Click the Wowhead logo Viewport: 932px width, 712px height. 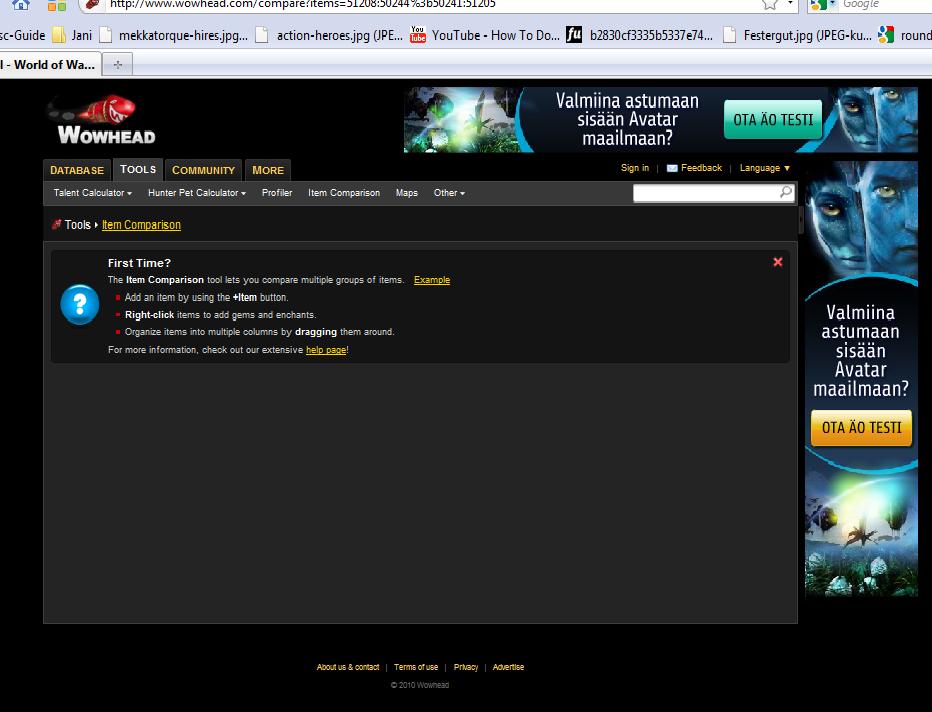coord(101,121)
